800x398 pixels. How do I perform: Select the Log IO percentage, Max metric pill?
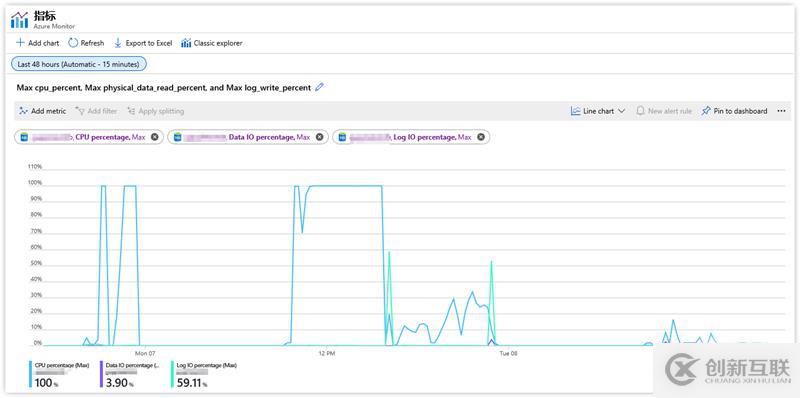point(411,137)
